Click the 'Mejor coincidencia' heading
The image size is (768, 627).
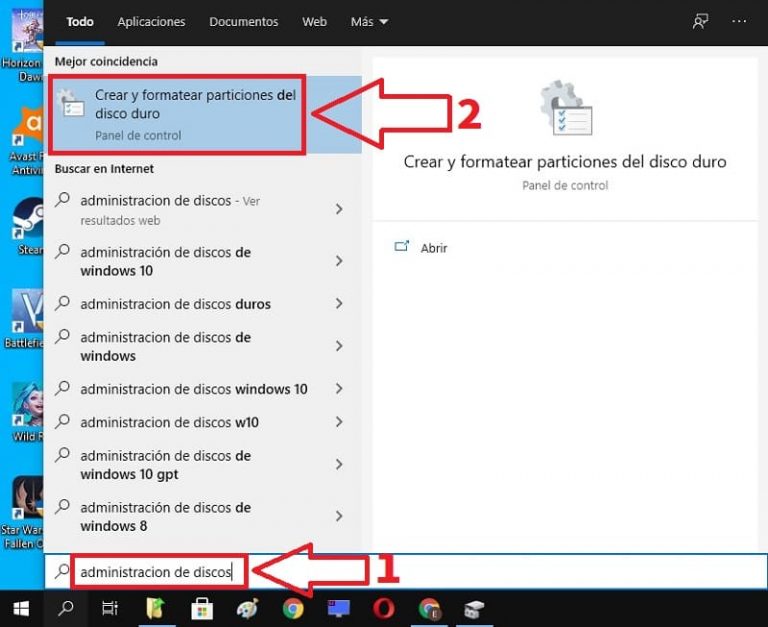[x=106, y=62]
